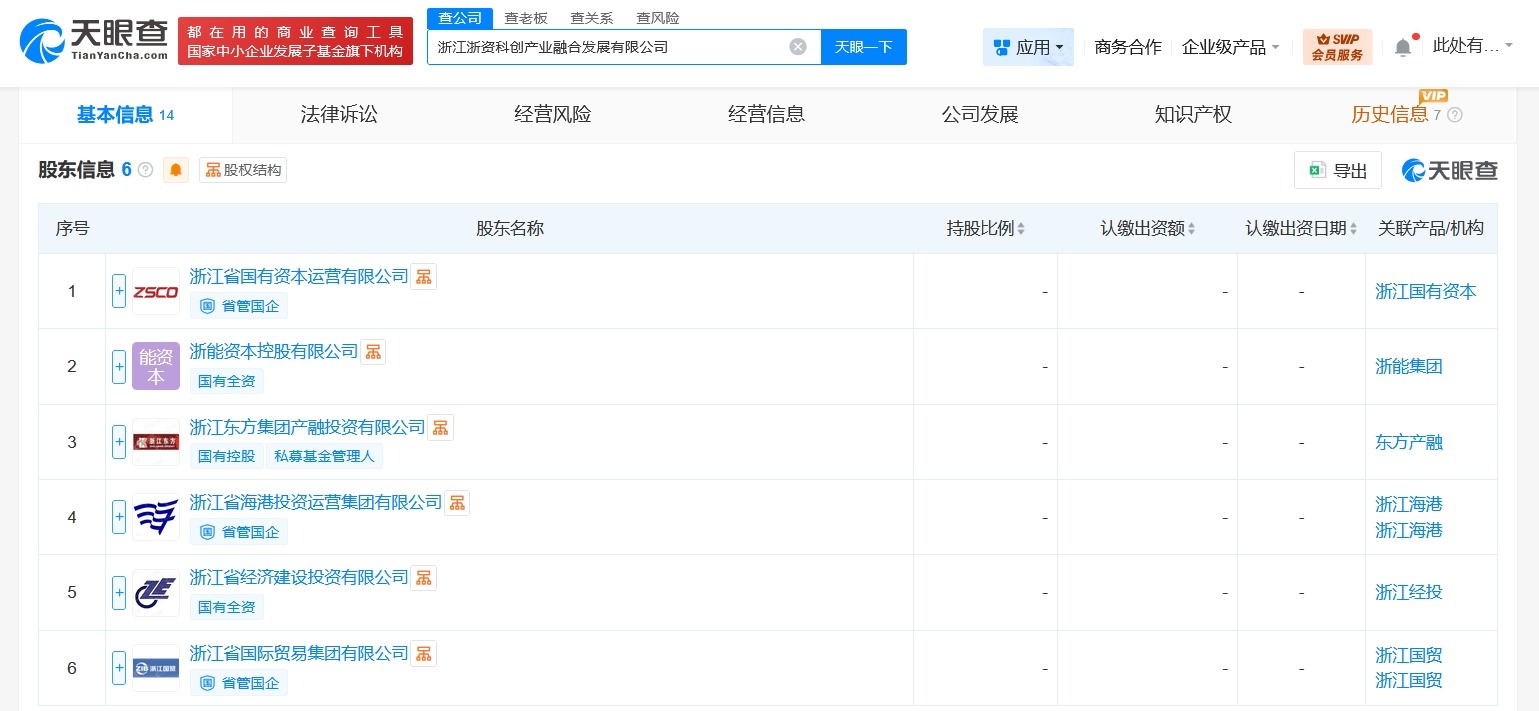The height and width of the screenshot is (711, 1539).
Task: Expand shareholder row for 浙江省国有资本运营有限公司
Action: coord(118,291)
